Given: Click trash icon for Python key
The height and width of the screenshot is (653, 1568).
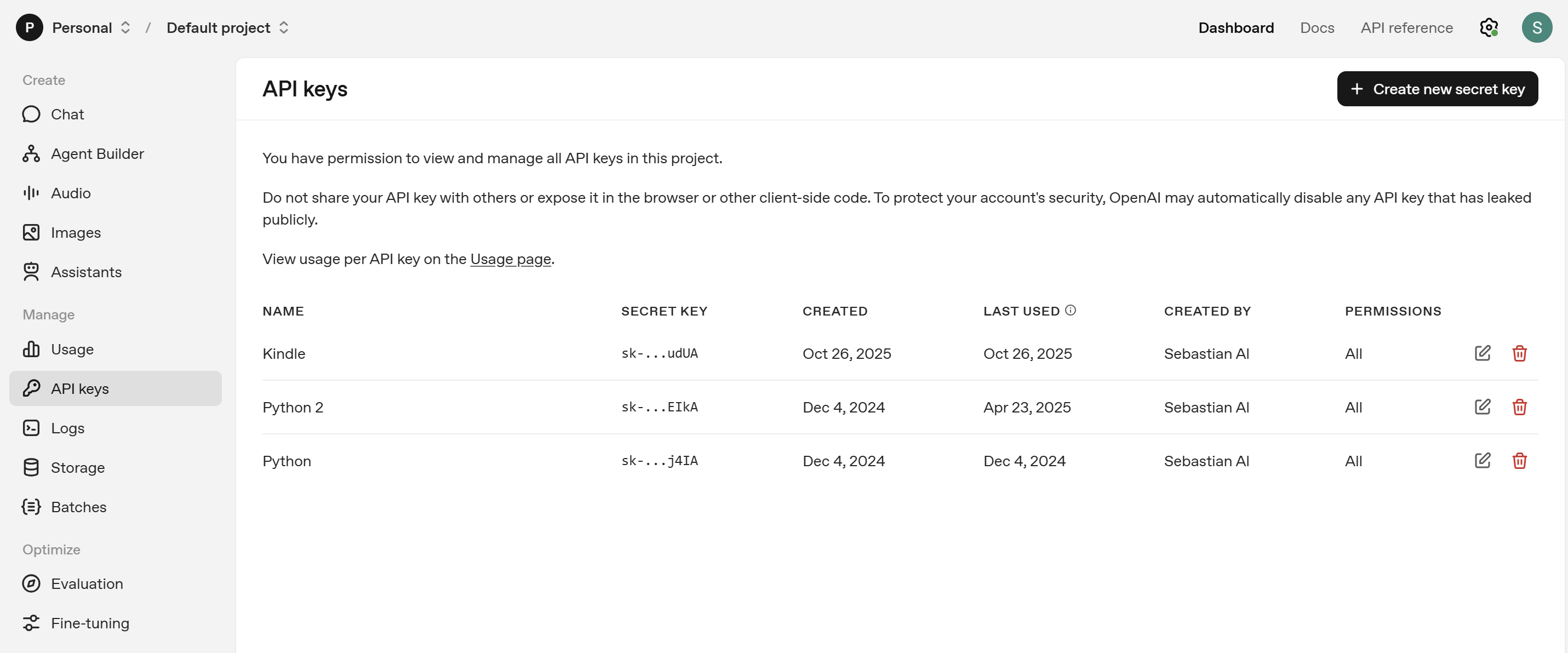Looking at the screenshot, I should point(1519,461).
